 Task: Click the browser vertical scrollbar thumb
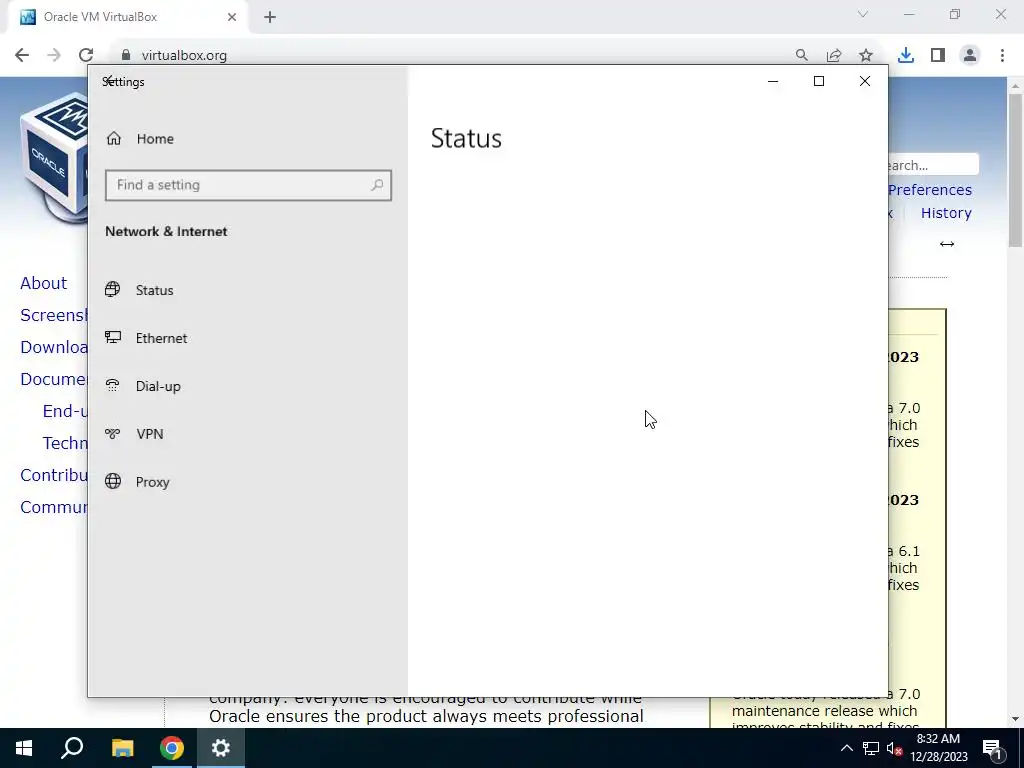[x=1015, y=170]
